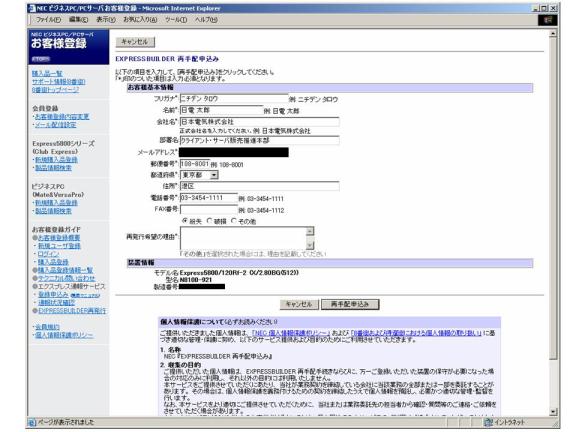
Task: Click the page scrollbar up arrow
Action: 553,33
